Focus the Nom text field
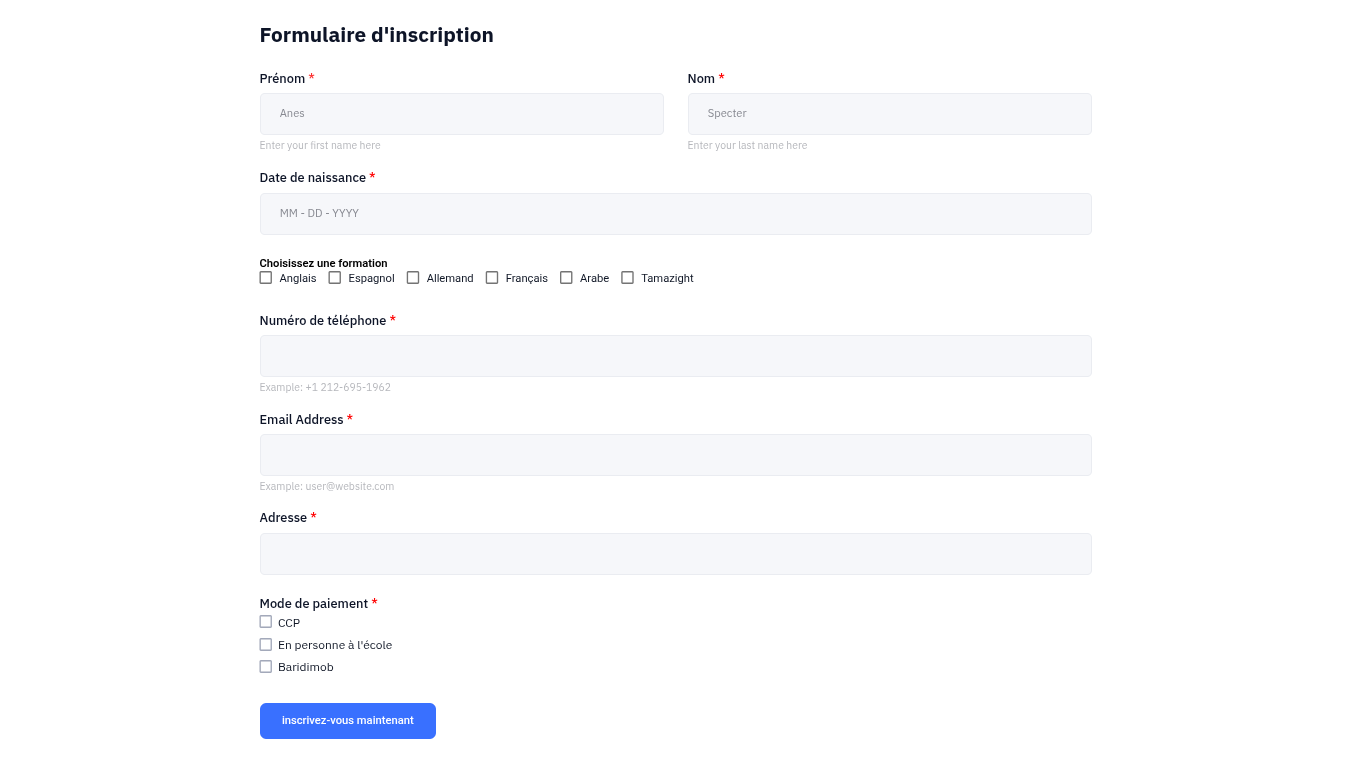 890,114
